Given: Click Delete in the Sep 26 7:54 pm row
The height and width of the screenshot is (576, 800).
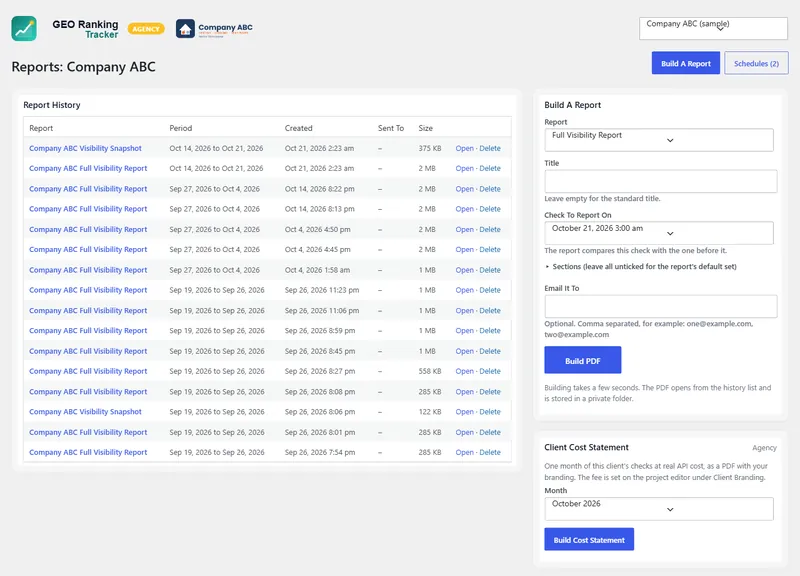Looking at the screenshot, I should (490, 453).
